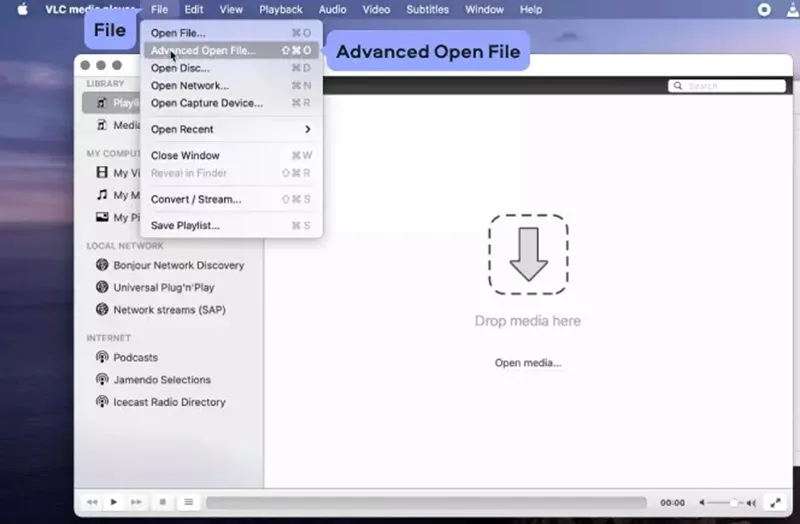
Task: Click the Open media... link
Action: (528, 363)
